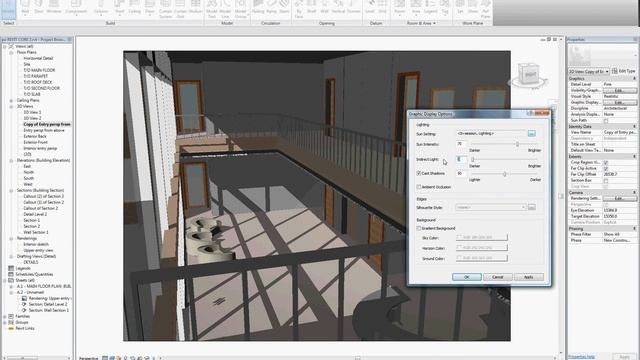Screen dimensions: 640x360
Task: Open the Interior sketch rendering
Action: (x=36, y=244)
